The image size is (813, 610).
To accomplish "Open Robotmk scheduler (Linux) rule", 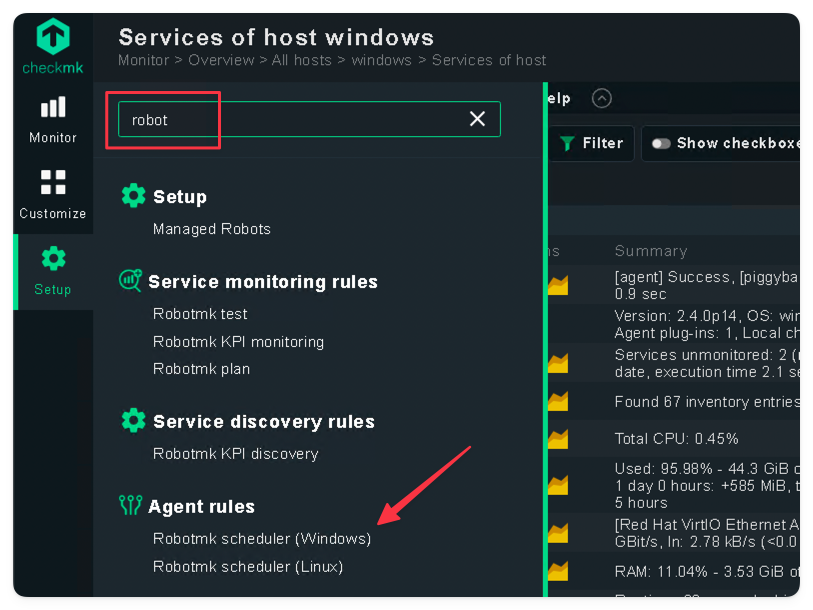I will pyautogui.click(x=247, y=567).
